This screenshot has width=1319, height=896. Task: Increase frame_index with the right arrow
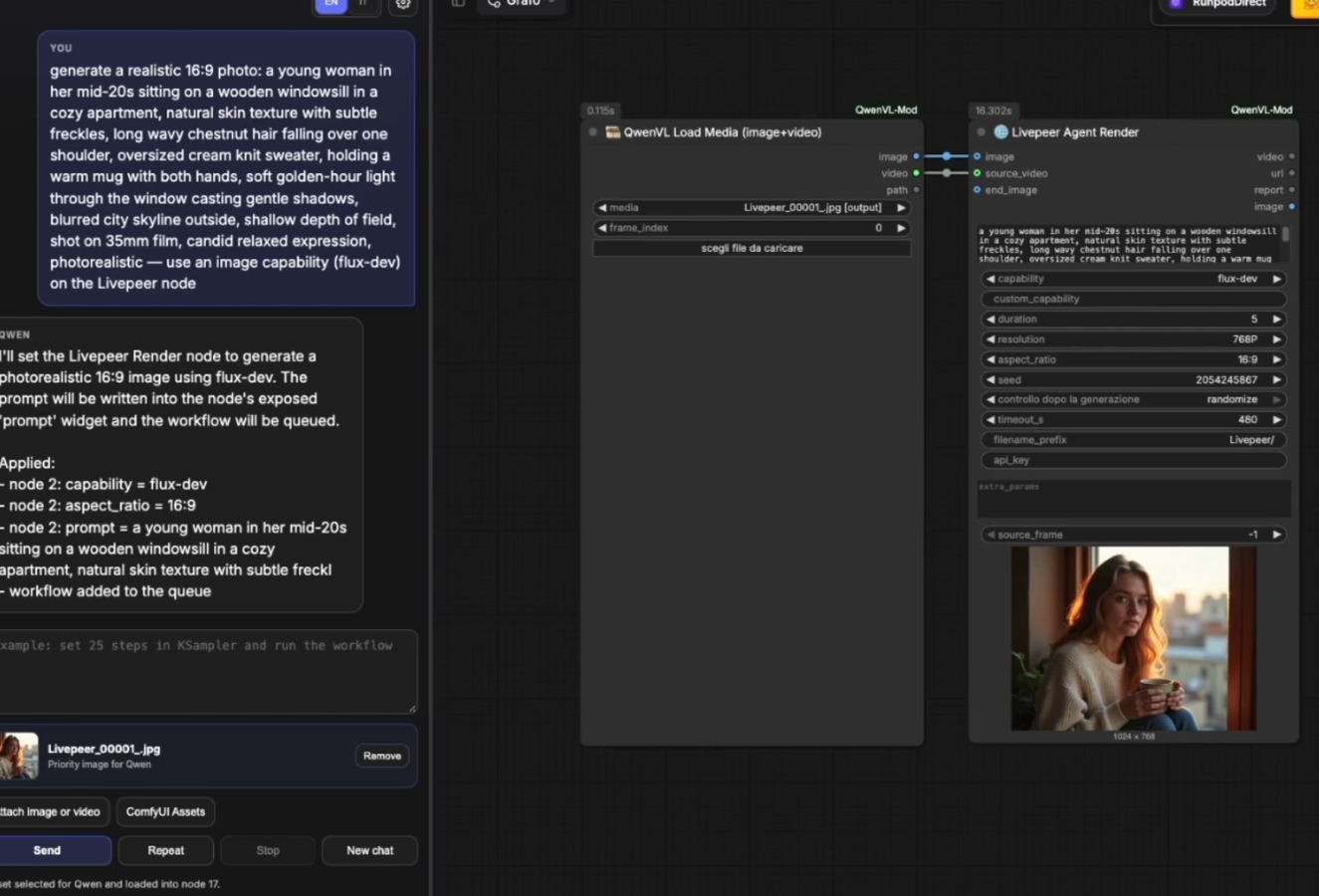pyautogui.click(x=901, y=228)
